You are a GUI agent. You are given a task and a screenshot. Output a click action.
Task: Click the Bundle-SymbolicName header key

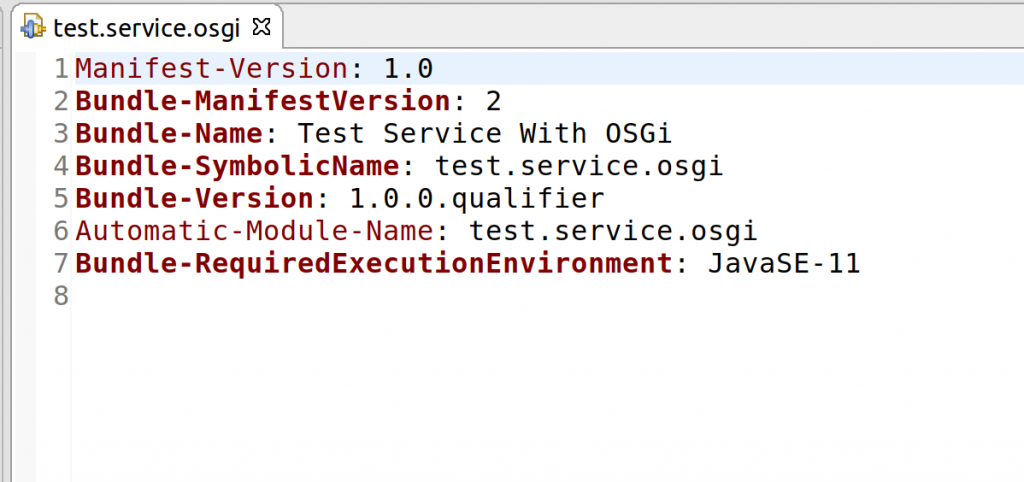(237, 167)
